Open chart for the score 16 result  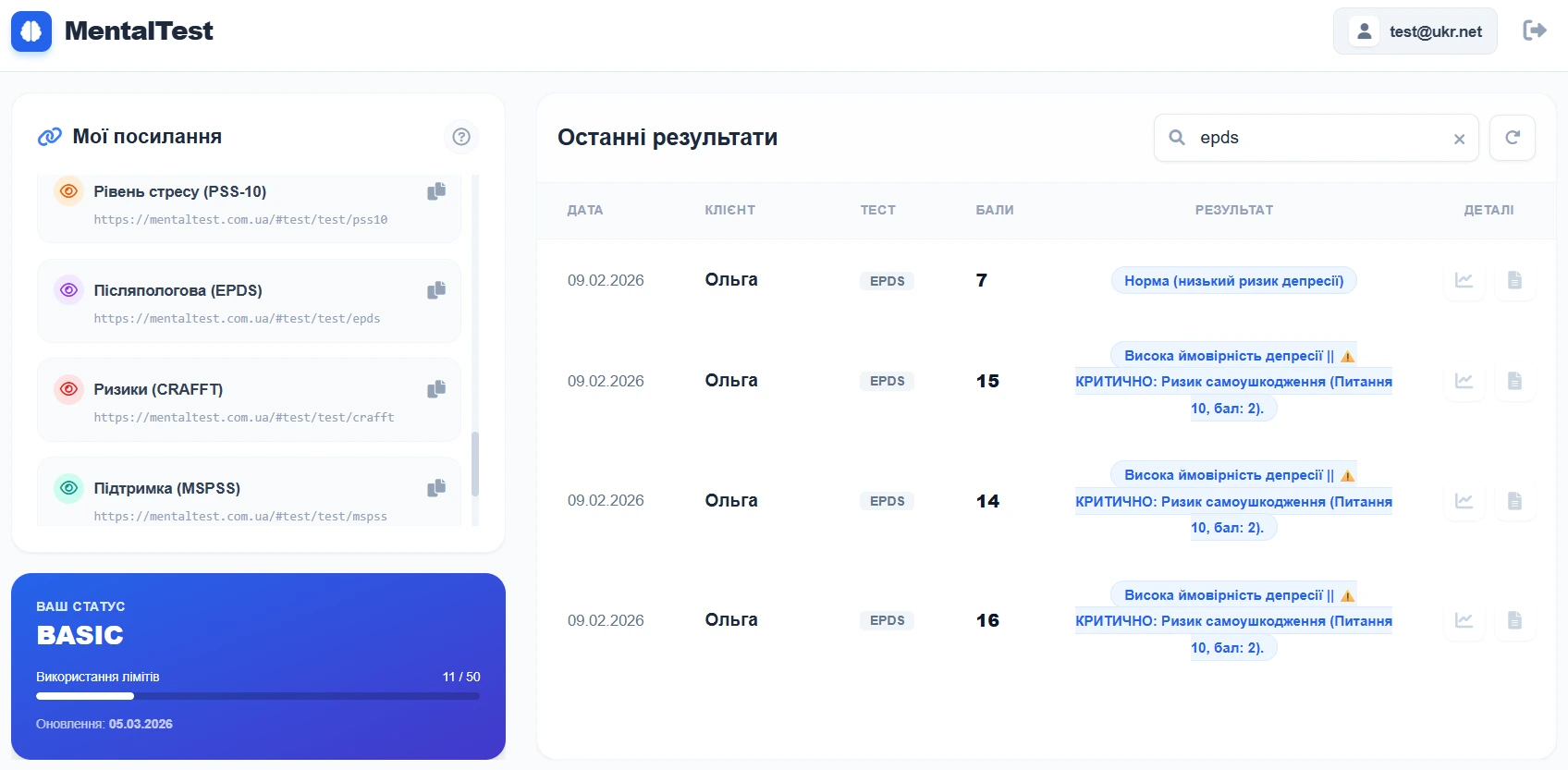tap(1464, 620)
